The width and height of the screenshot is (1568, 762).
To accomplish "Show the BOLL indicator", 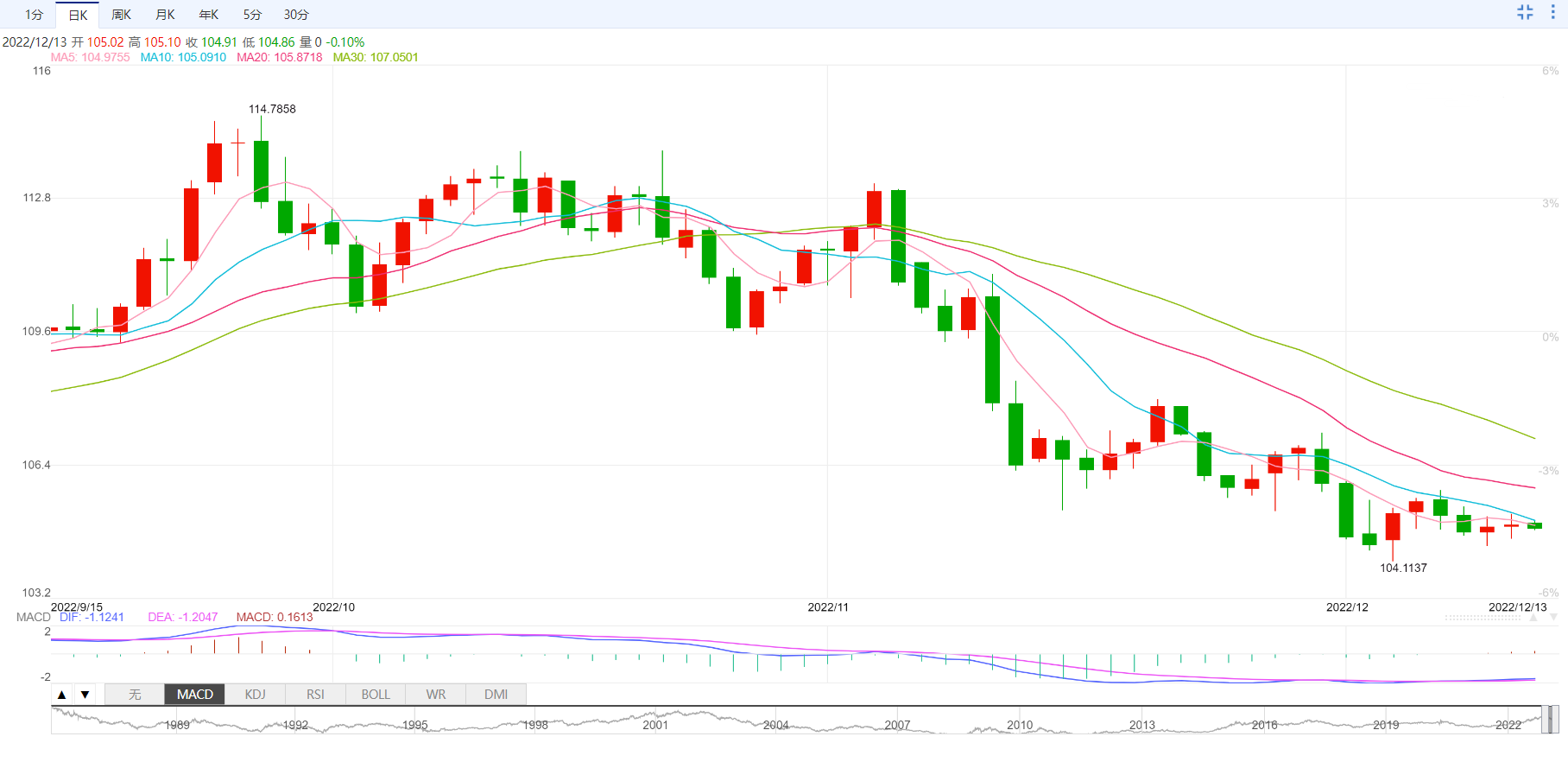I will (376, 695).
